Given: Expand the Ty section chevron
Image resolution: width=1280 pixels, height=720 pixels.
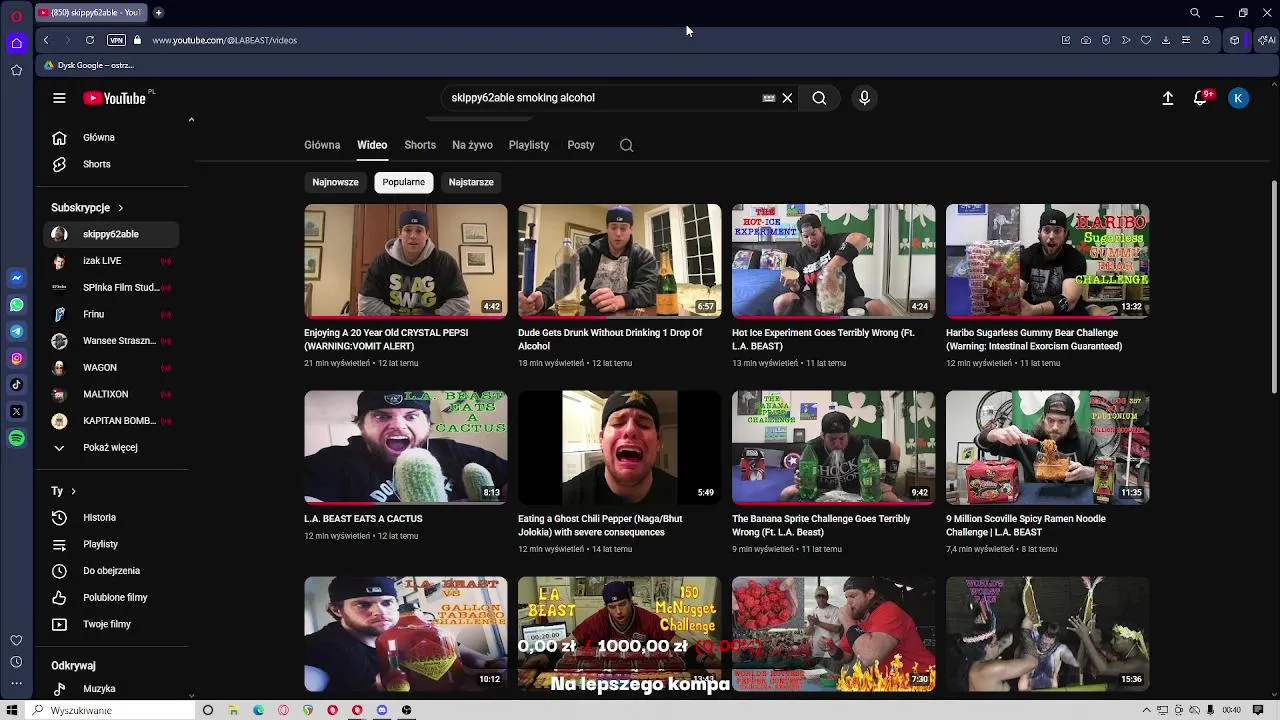Looking at the screenshot, I should tap(73, 491).
